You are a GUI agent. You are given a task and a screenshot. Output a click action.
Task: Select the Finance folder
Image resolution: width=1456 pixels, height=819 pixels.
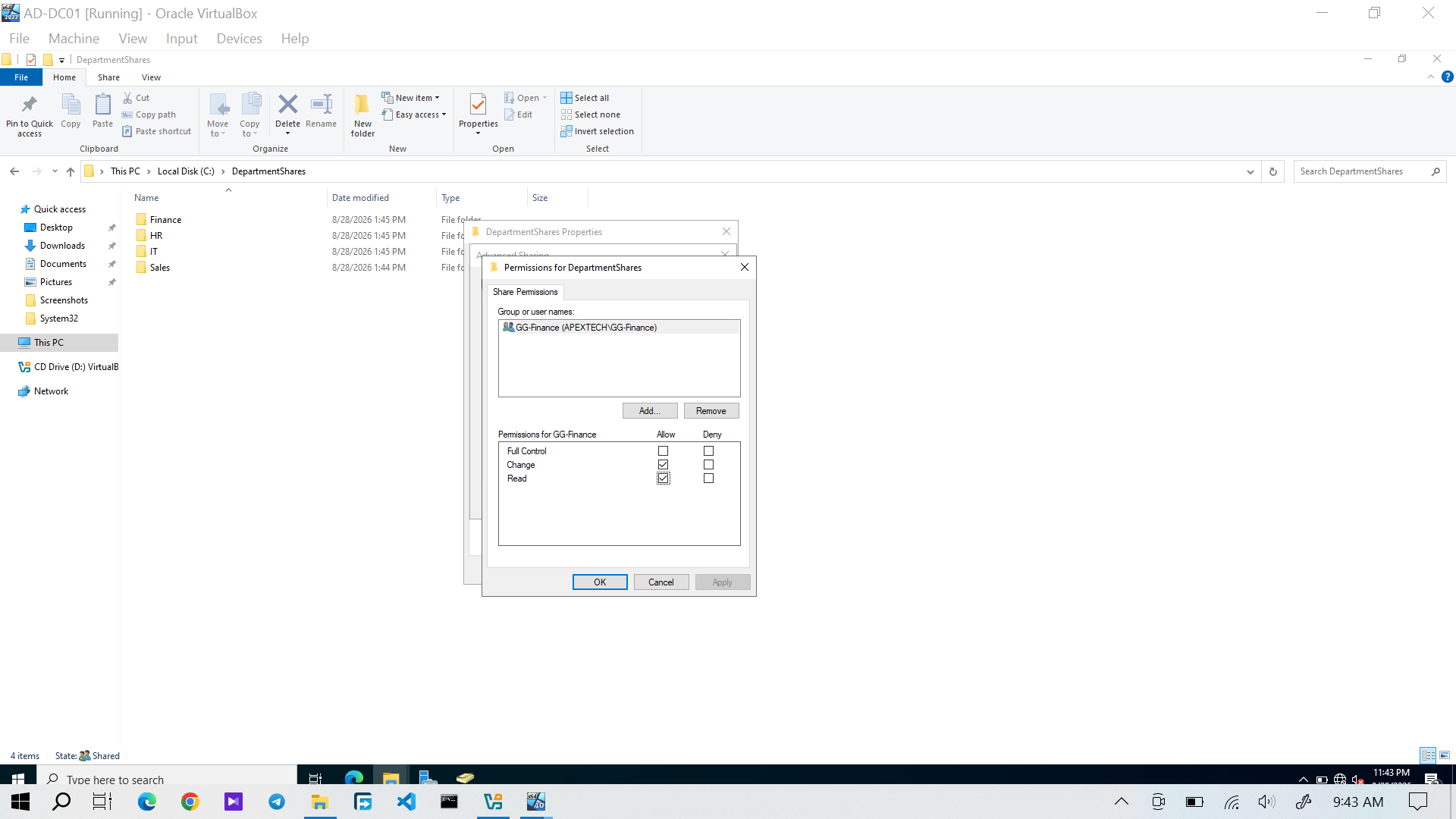[165, 220]
